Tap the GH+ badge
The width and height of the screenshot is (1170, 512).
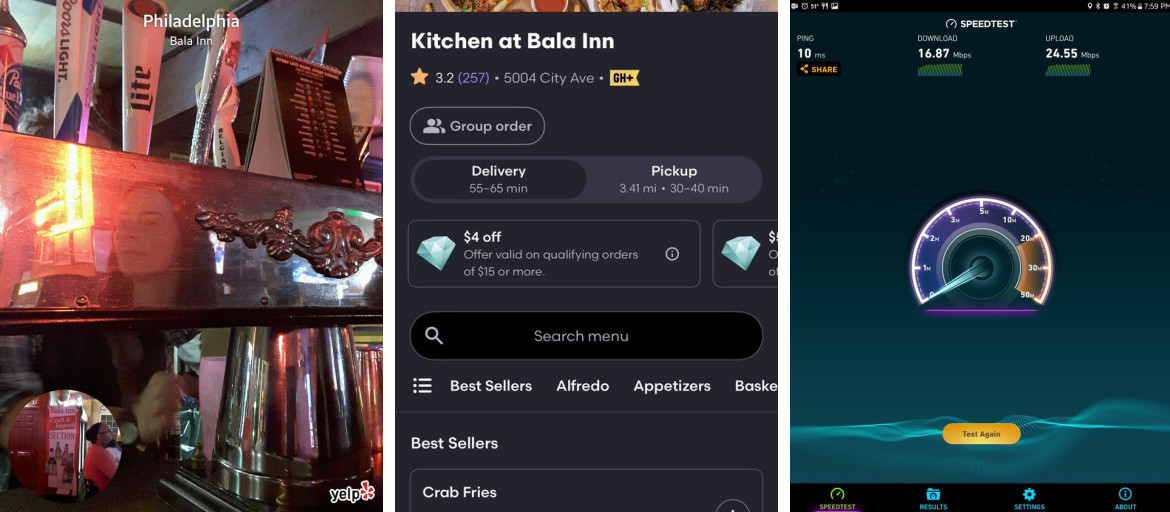point(625,78)
